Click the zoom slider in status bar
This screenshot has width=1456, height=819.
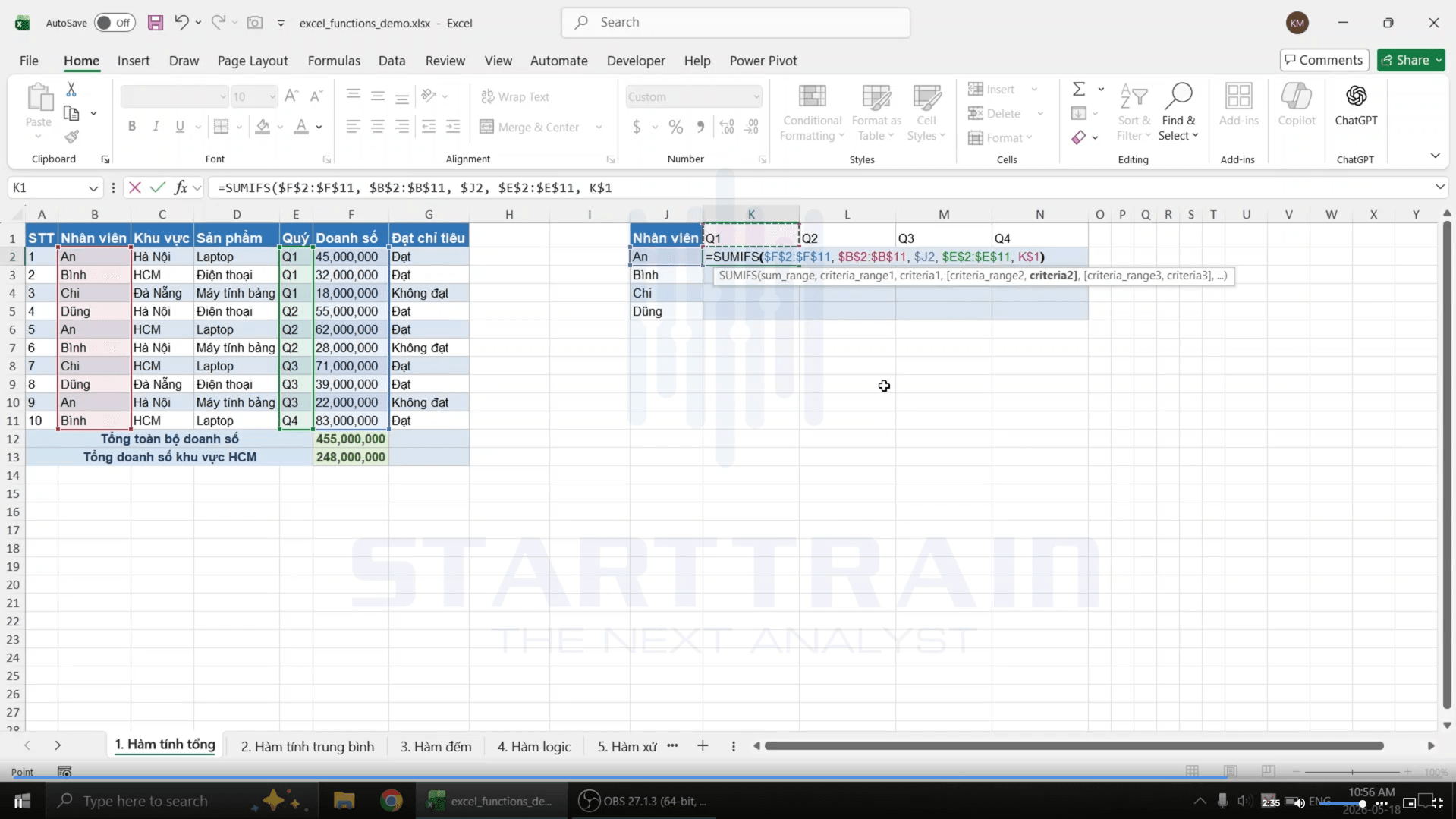pyautogui.click(x=1351, y=772)
